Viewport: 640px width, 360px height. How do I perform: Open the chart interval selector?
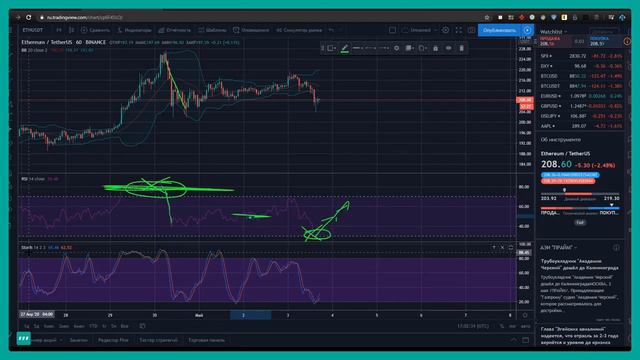click(x=59, y=30)
